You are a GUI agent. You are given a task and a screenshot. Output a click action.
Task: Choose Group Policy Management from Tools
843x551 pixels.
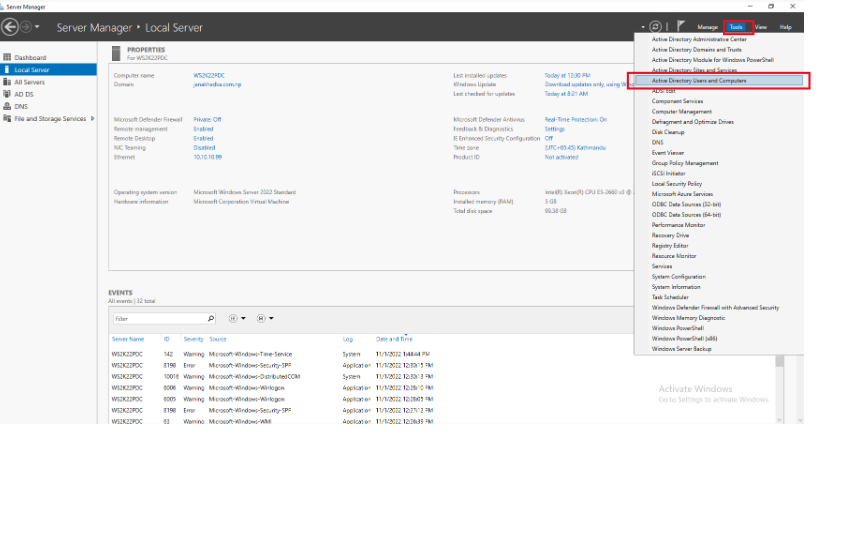pos(685,163)
